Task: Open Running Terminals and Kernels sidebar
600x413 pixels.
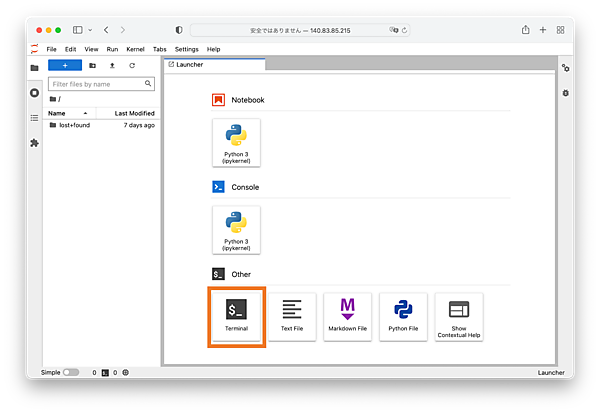Action: pos(34,93)
